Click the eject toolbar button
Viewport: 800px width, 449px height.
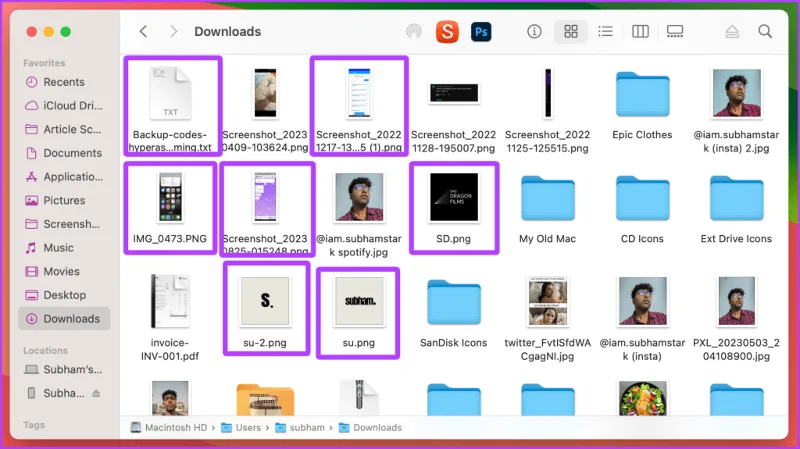tap(732, 32)
